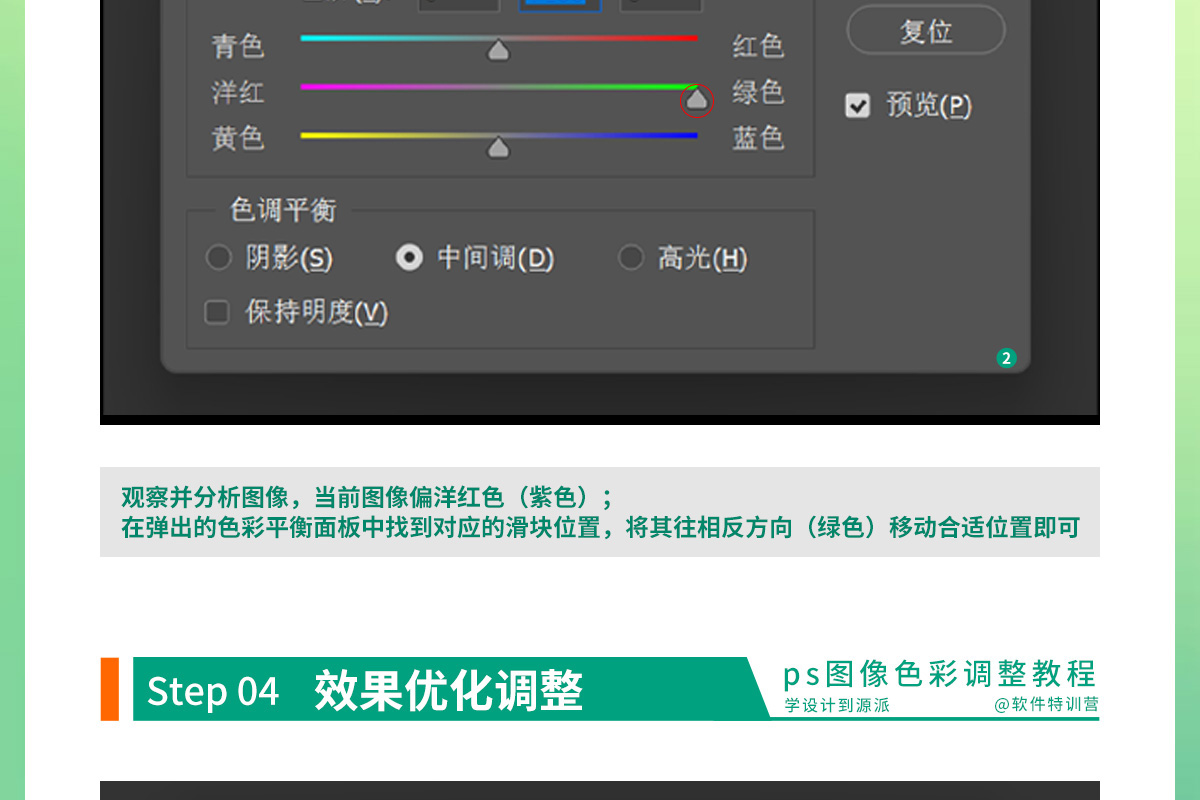Viewport: 1200px width, 800px height.
Task: Disable the 预览(P) preview checkbox
Action: pyautogui.click(x=858, y=106)
